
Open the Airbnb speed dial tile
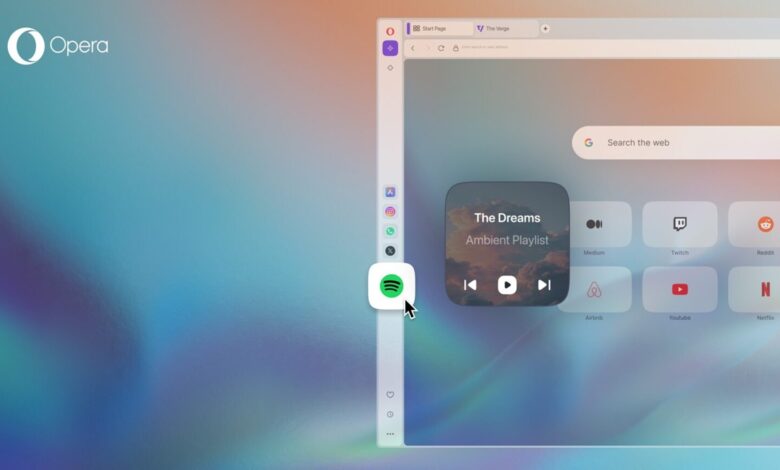point(594,289)
